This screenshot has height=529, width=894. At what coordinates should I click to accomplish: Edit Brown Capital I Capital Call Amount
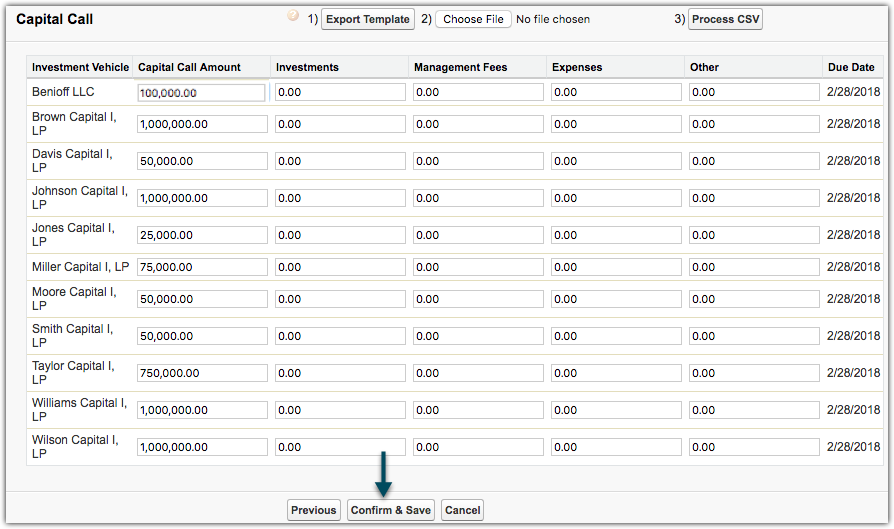(202, 124)
